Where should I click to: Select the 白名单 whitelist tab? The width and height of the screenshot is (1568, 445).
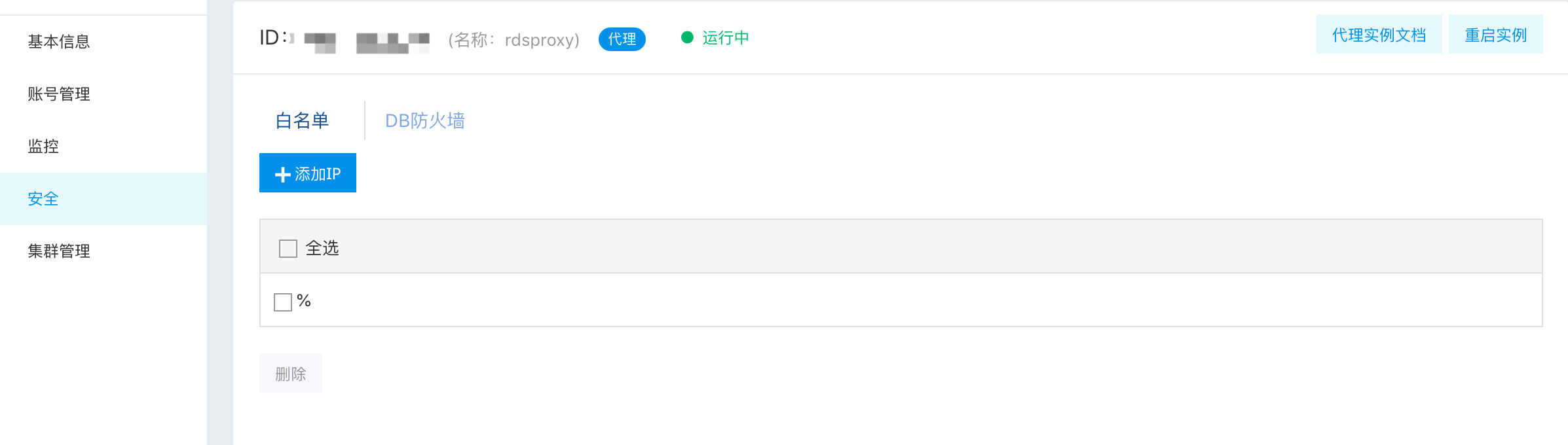pos(302,120)
